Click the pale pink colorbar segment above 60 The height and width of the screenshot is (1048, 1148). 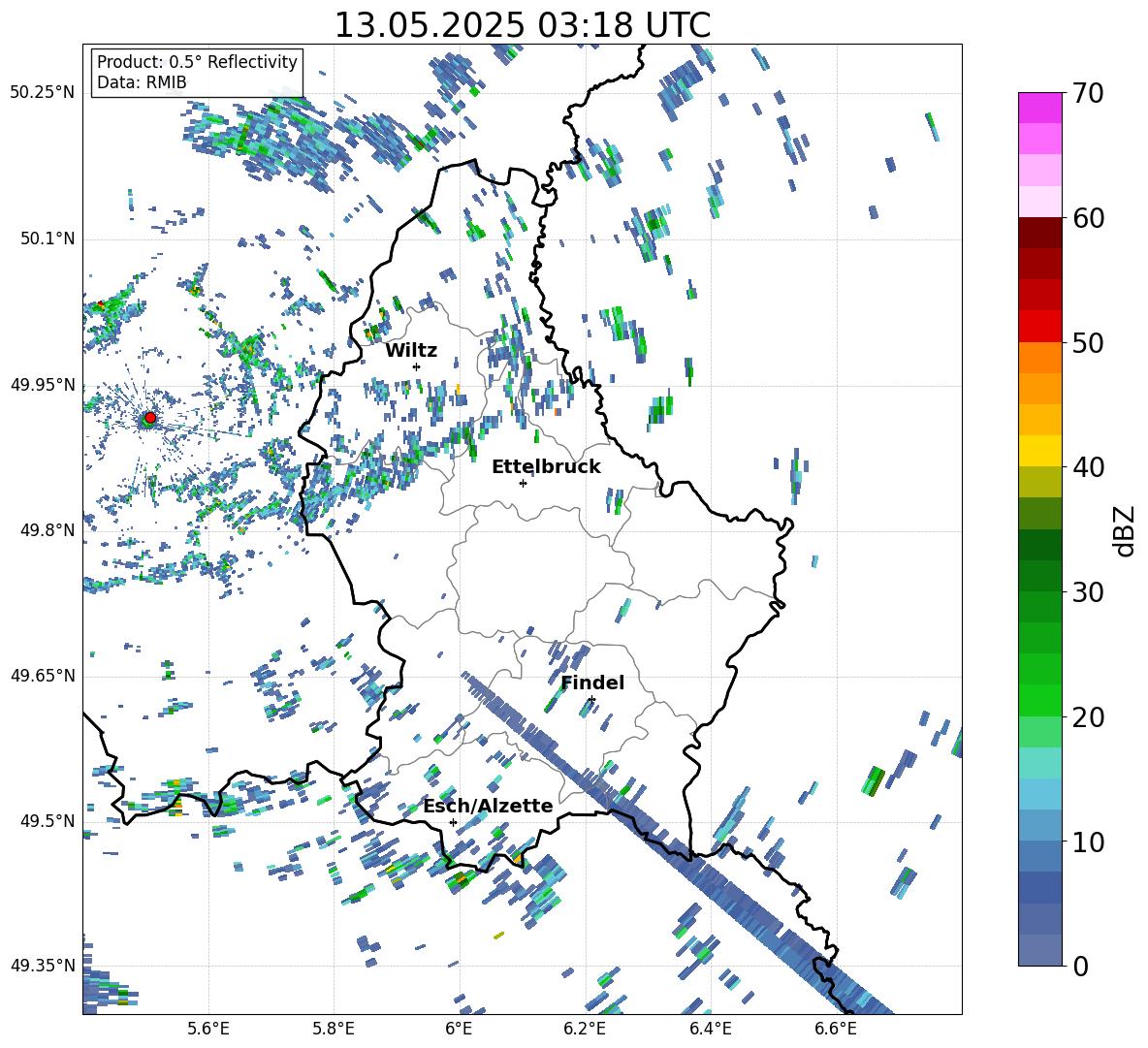click(x=1040, y=202)
